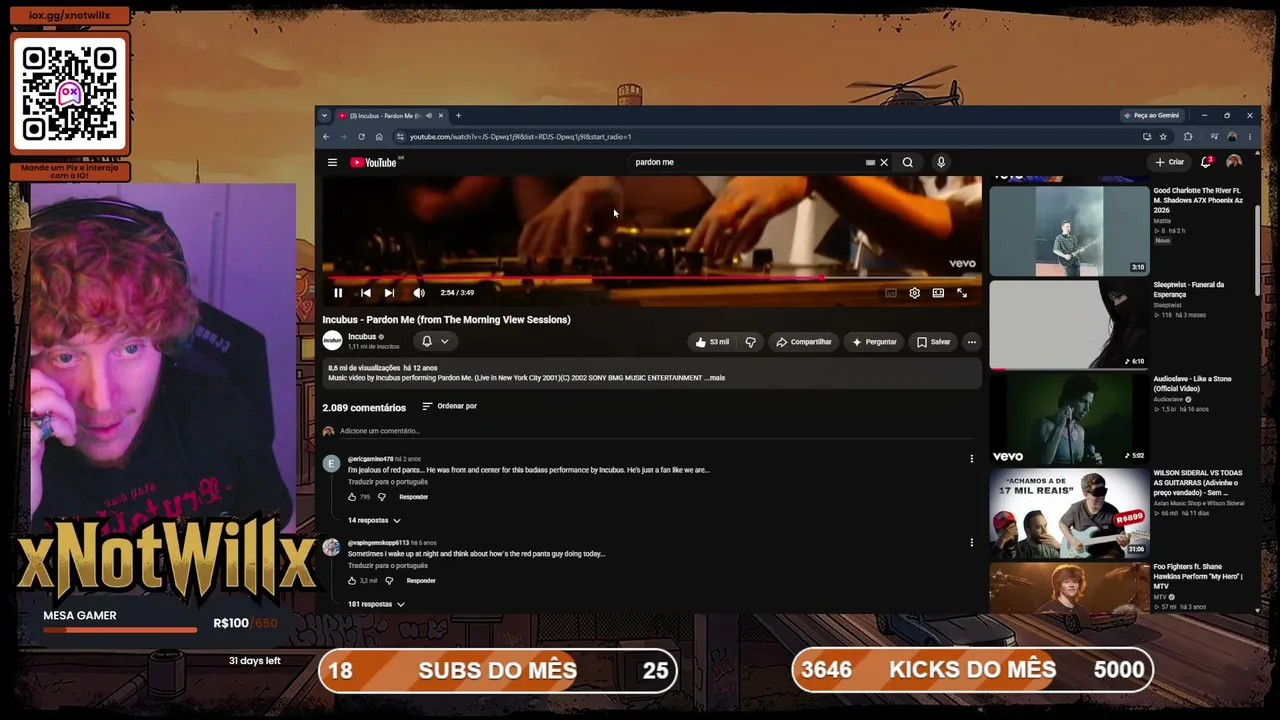The image size is (1280, 720).
Task: Start voice search with the microphone
Action: pos(941,162)
